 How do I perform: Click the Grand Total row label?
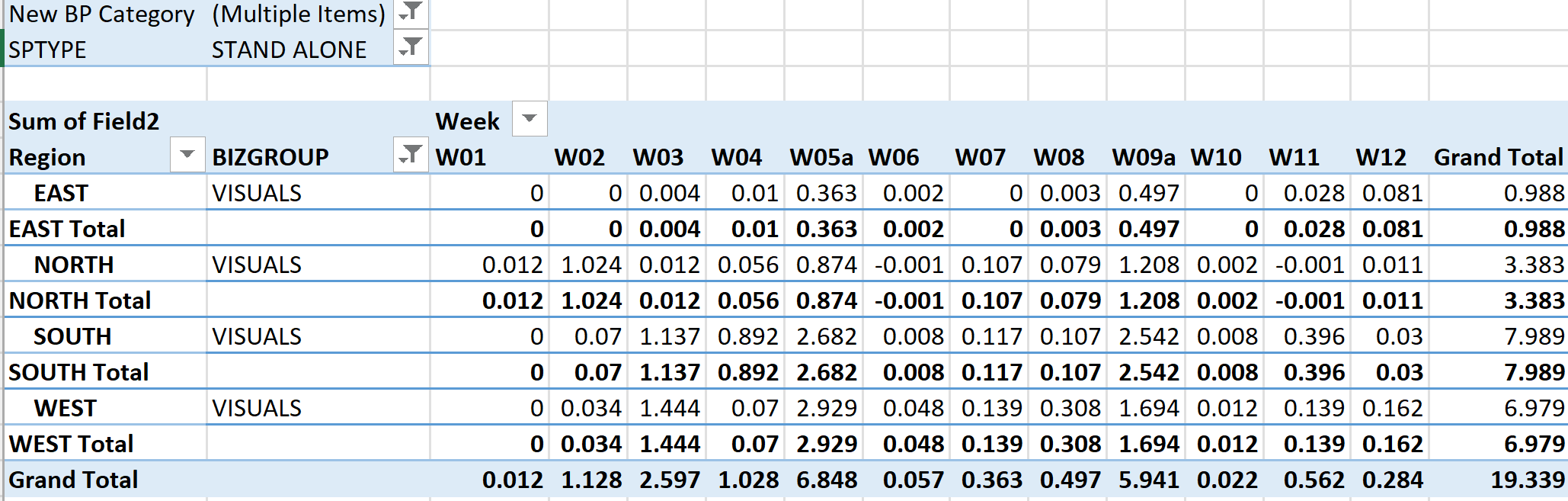[73, 480]
